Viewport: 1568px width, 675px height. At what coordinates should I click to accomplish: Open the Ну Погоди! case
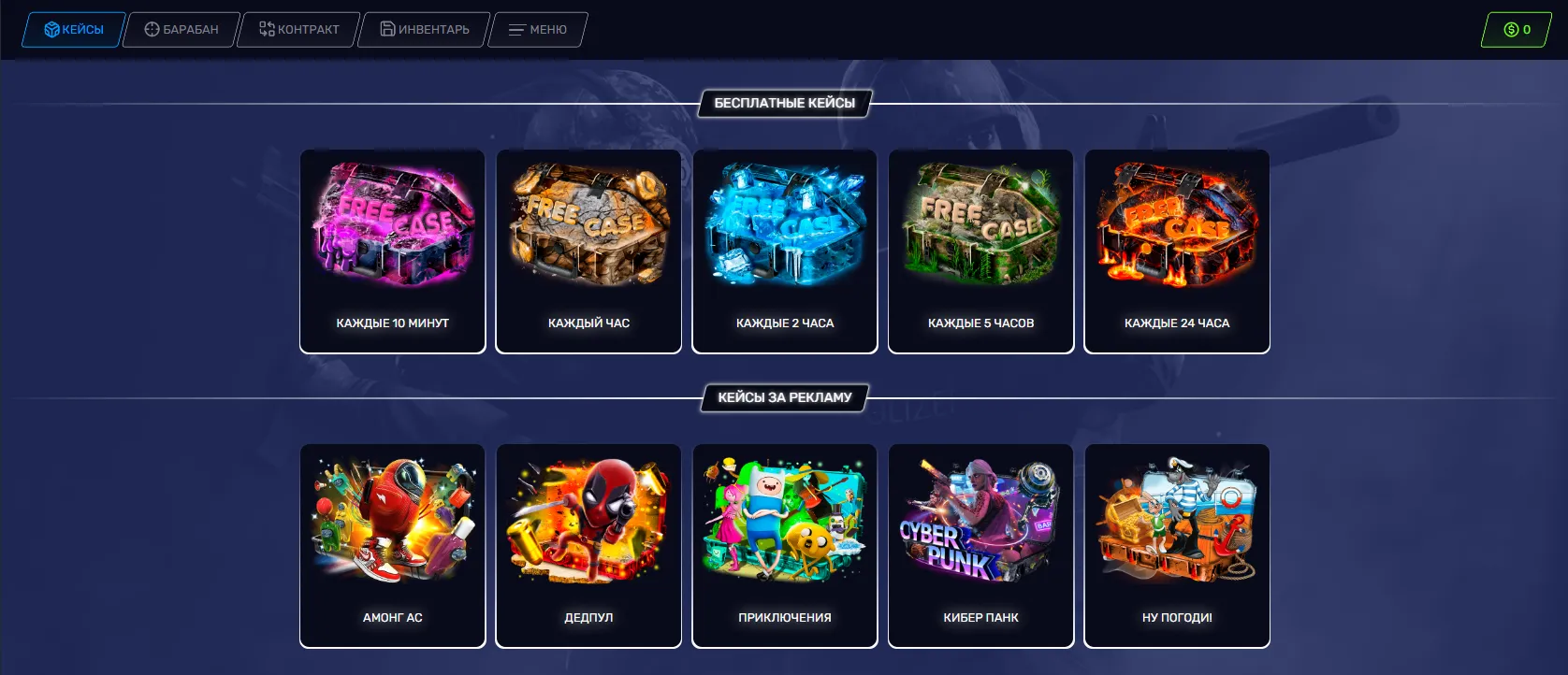click(x=1177, y=546)
